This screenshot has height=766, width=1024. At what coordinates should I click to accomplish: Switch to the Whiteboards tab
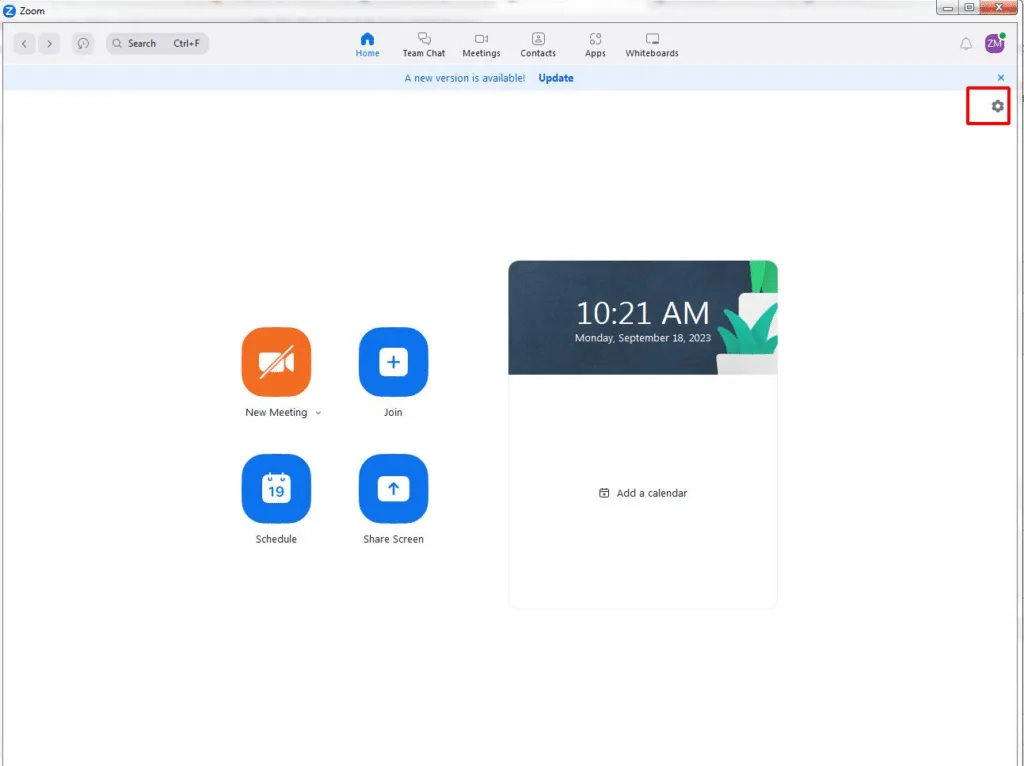click(652, 43)
